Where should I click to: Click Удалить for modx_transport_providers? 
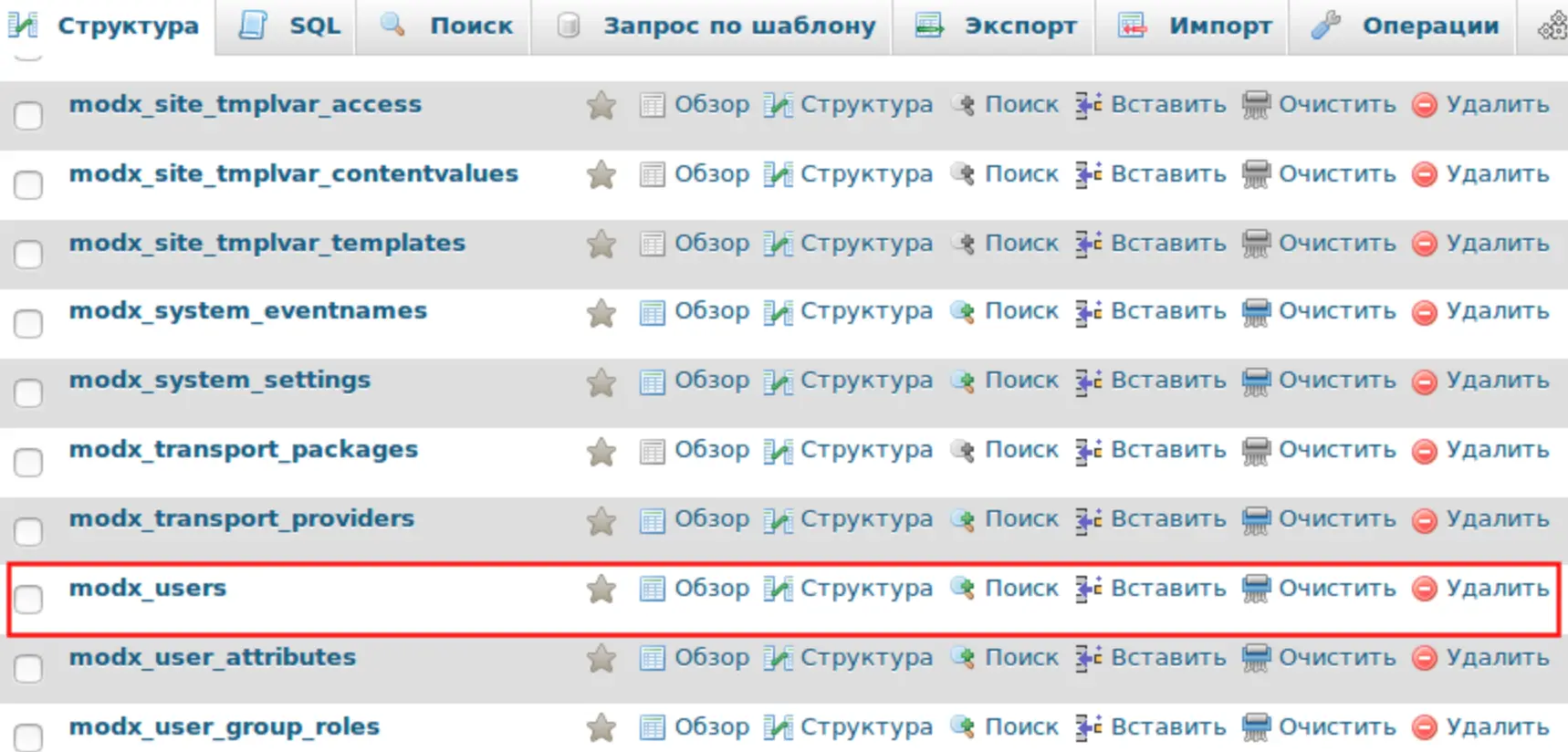pyautogui.click(x=1498, y=519)
